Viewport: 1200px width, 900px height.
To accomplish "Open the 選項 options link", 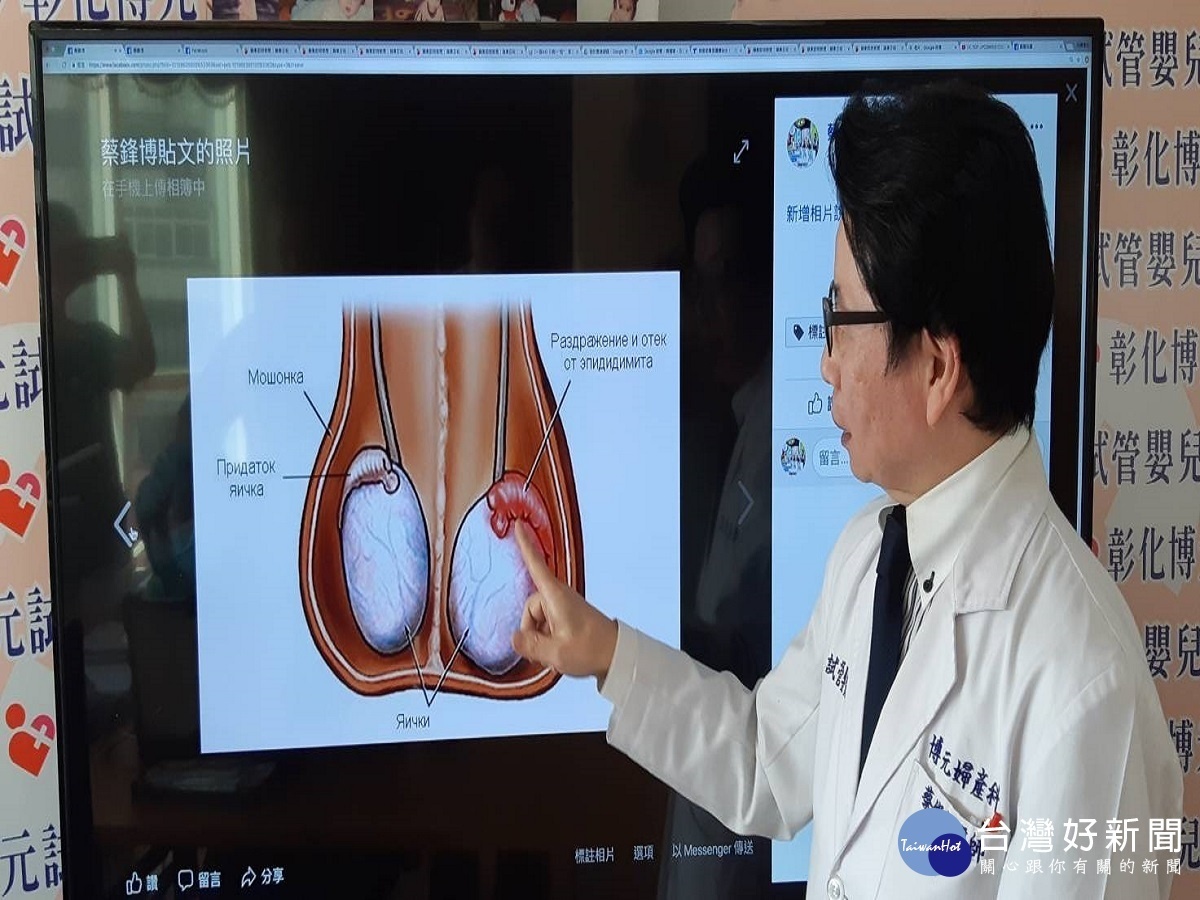I will [643, 853].
